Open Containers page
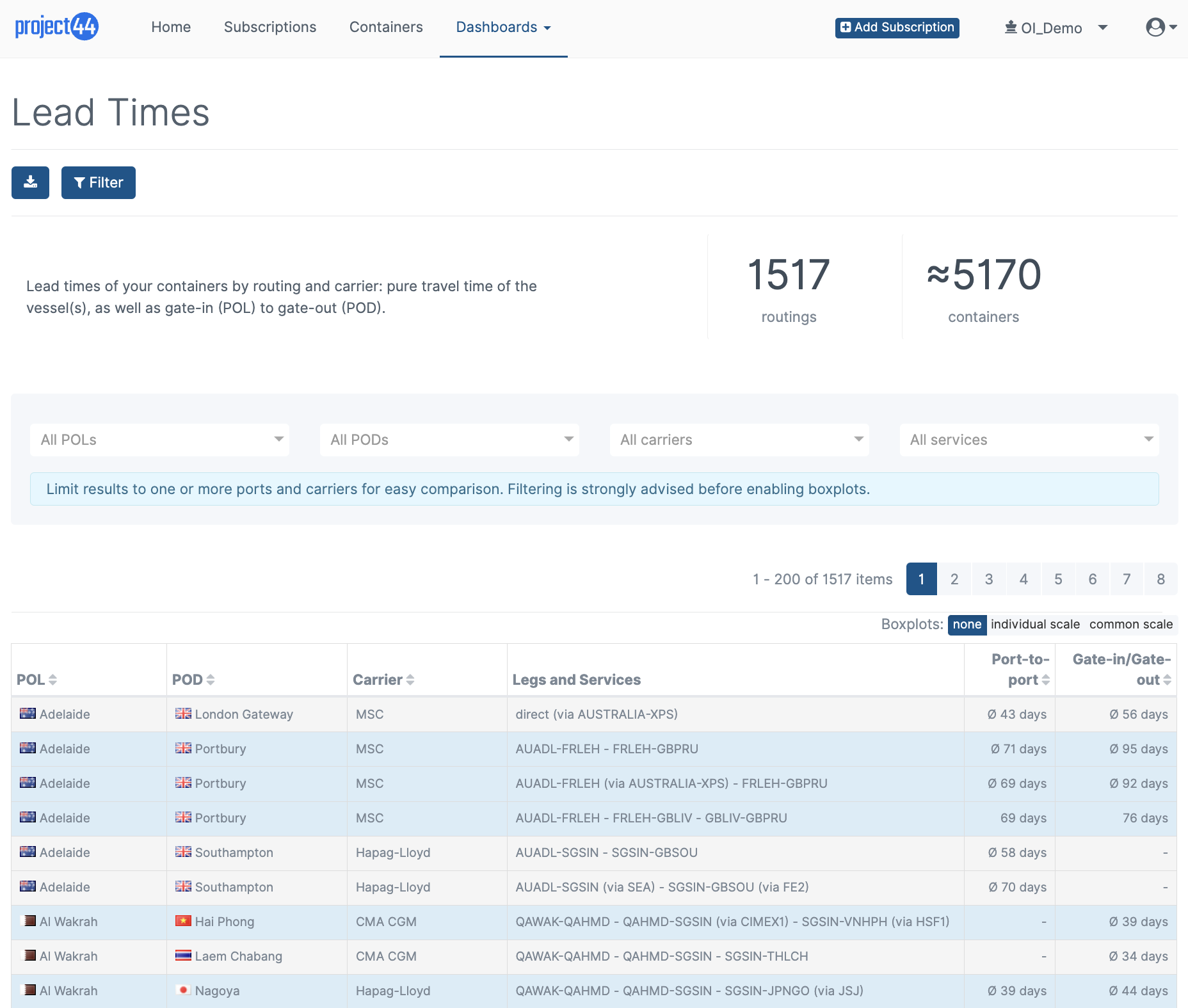Viewport: 1188px width, 1008px height. (x=386, y=28)
